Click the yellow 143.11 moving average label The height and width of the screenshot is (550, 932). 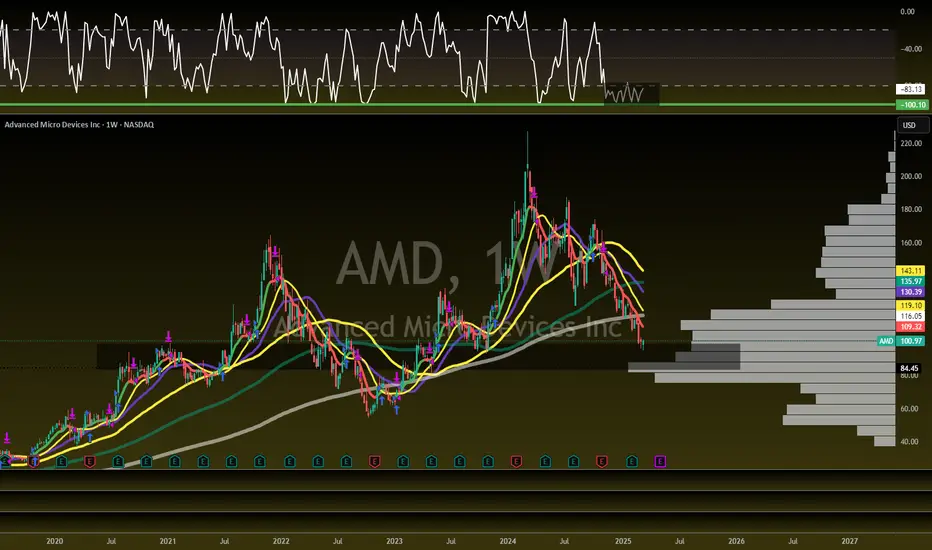(x=911, y=271)
